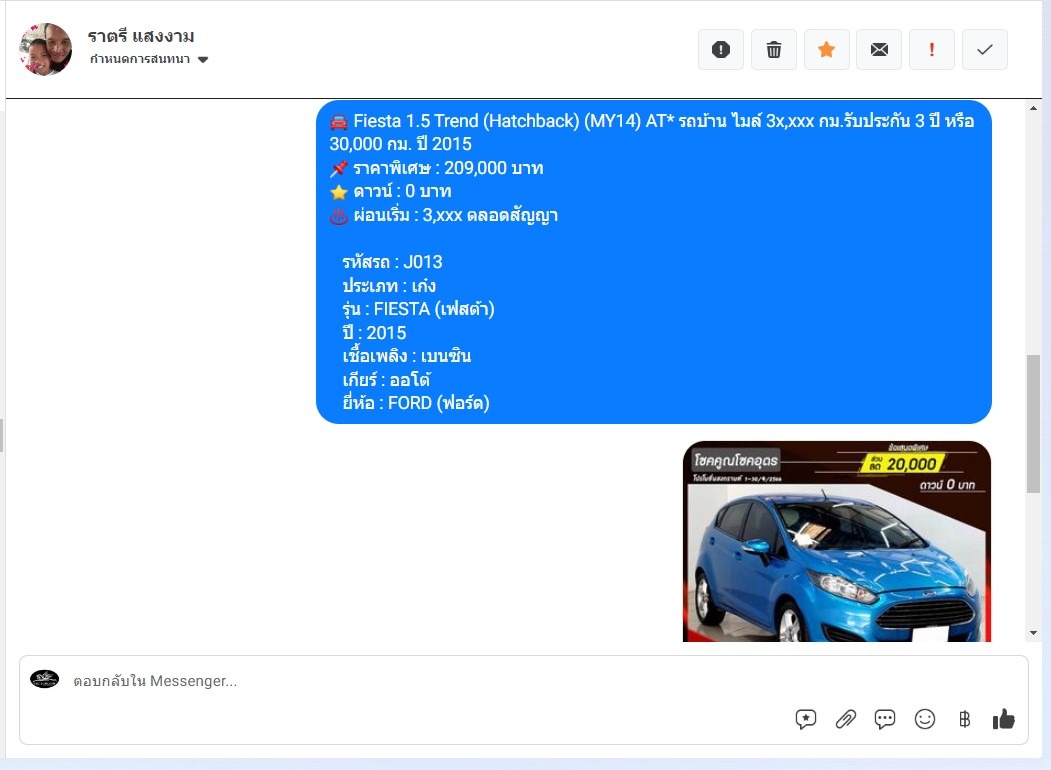The height and width of the screenshot is (770, 1051).
Task: Toggle the orange star follow-up icon
Action: (826, 50)
